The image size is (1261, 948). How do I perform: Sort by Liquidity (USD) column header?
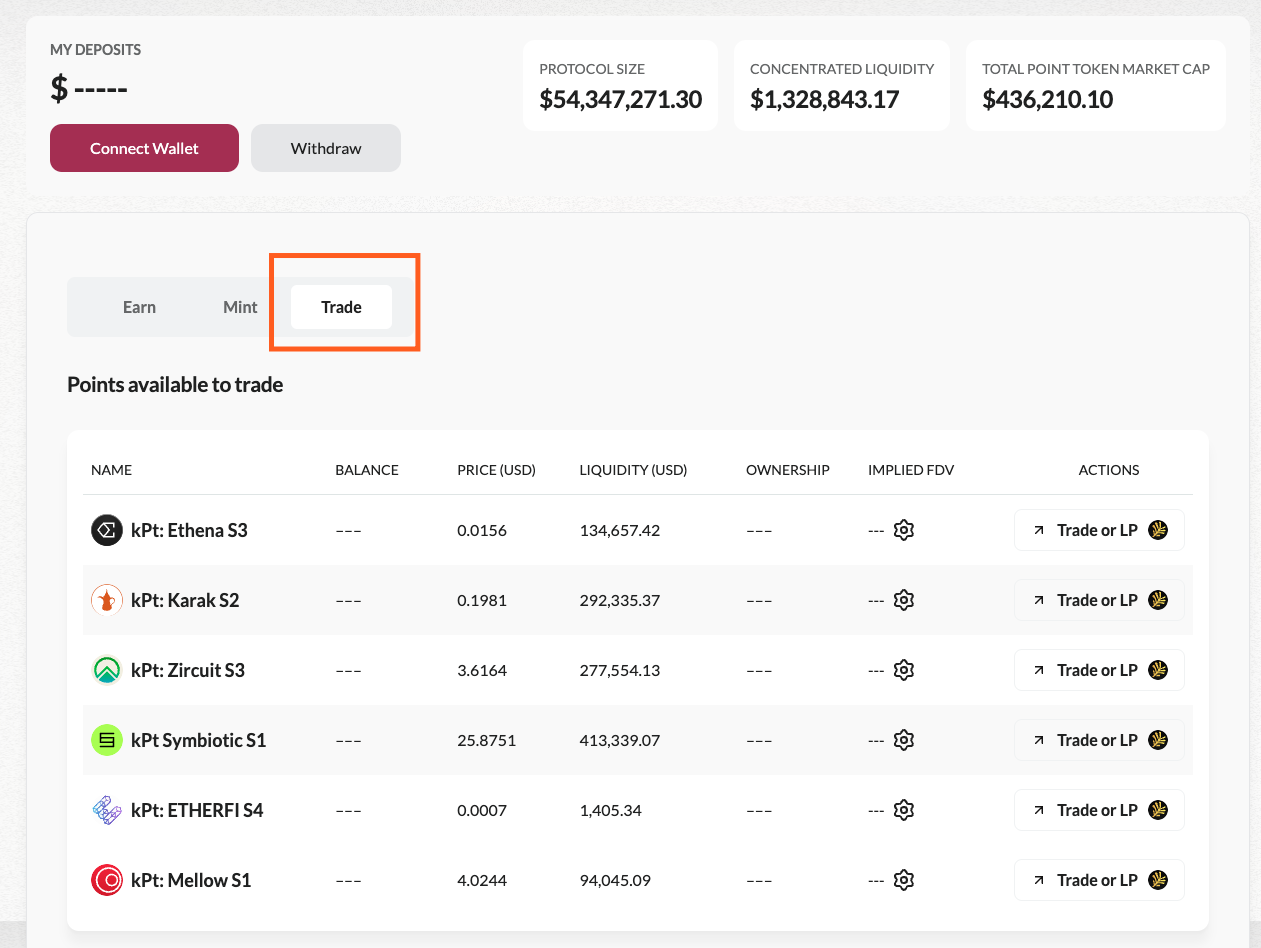[633, 470]
